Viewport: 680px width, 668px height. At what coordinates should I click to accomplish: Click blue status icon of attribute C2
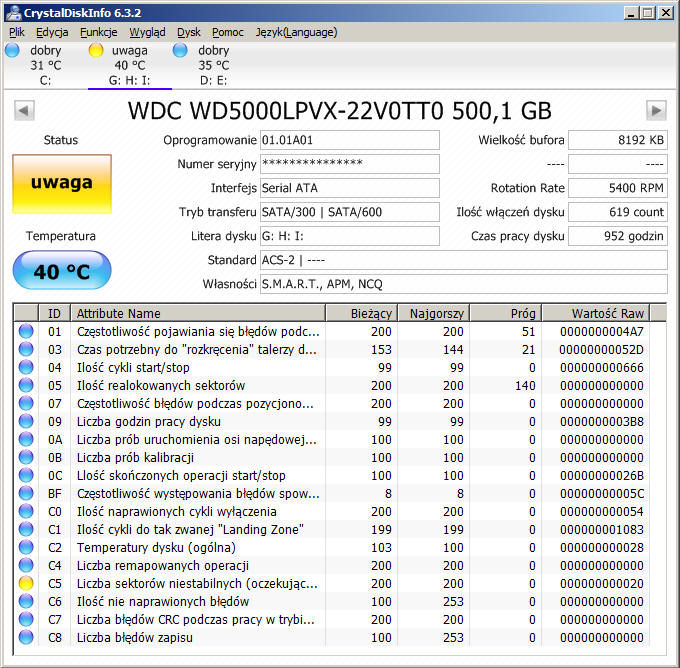(26, 547)
